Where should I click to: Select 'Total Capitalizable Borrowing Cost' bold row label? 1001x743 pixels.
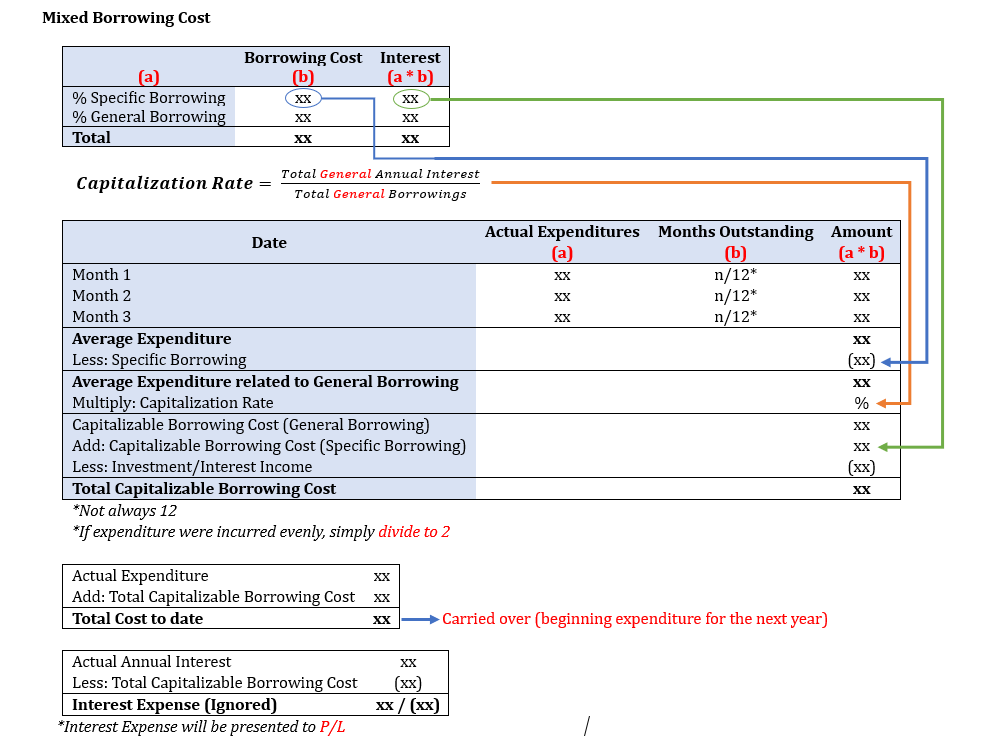click(x=204, y=489)
